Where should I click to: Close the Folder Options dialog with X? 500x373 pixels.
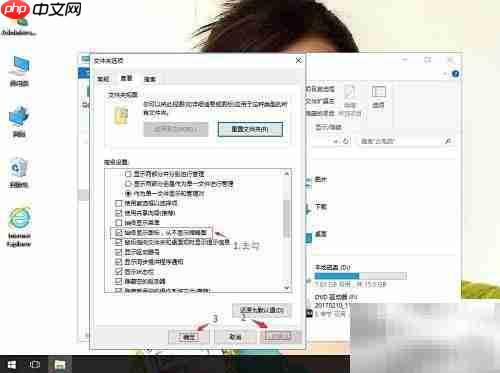pyautogui.click(x=299, y=60)
